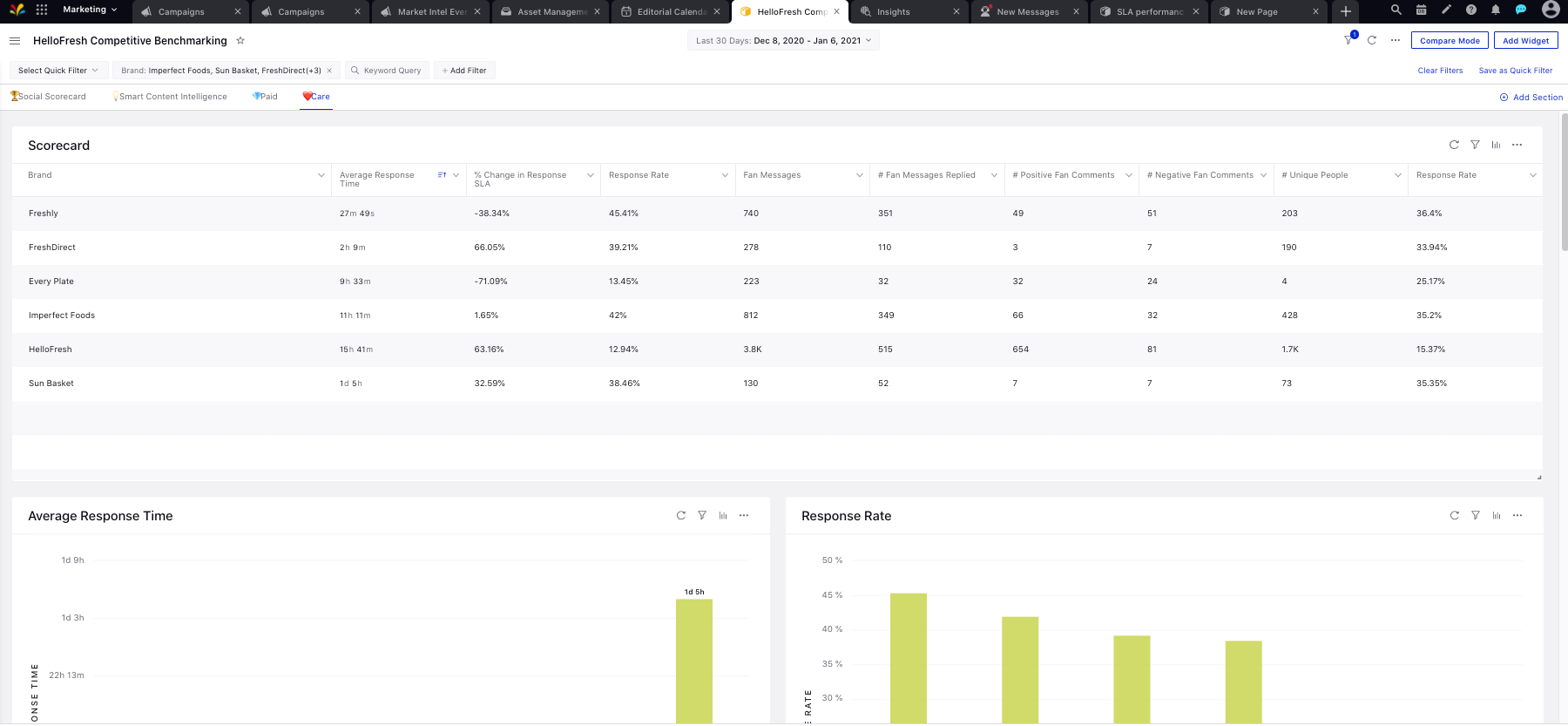The width and height of the screenshot is (1568, 726).
Task: Open Average Response Time widget options menu
Action: [x=744, y=516]
